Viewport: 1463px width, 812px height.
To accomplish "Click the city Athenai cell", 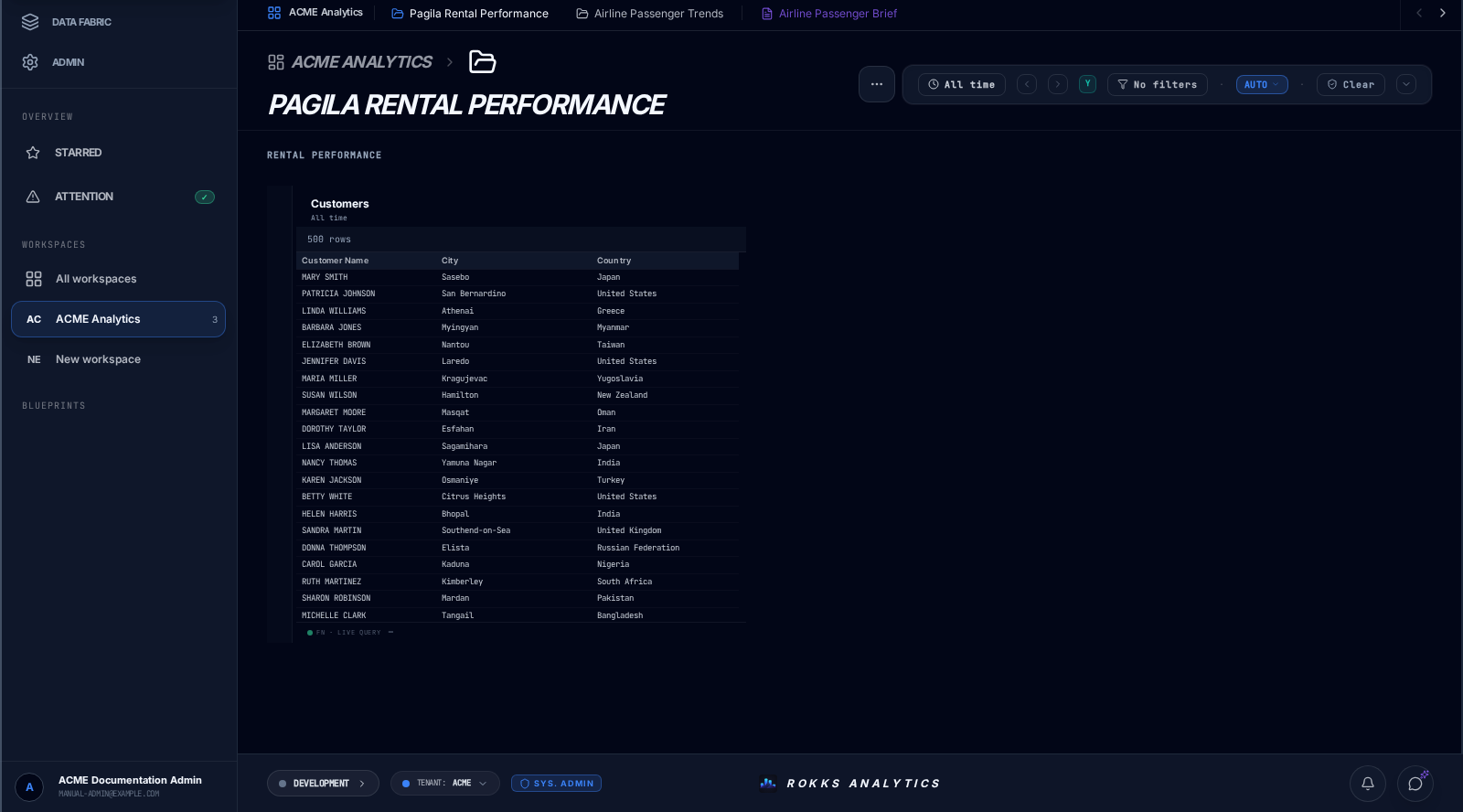I will tap(457, 311).
